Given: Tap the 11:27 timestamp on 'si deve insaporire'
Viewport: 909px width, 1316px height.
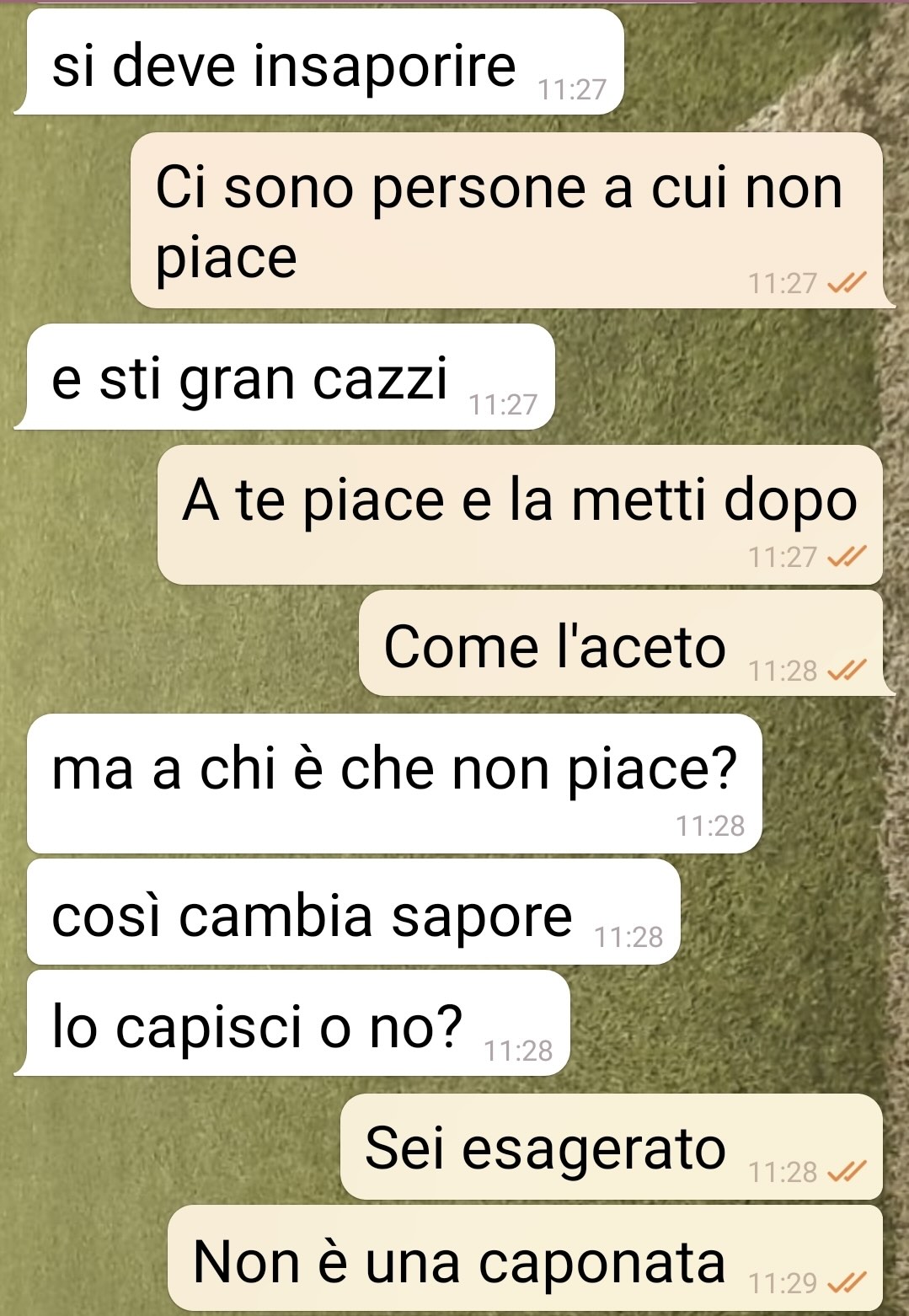Looking at the screenshot, I should pos(572,89).
